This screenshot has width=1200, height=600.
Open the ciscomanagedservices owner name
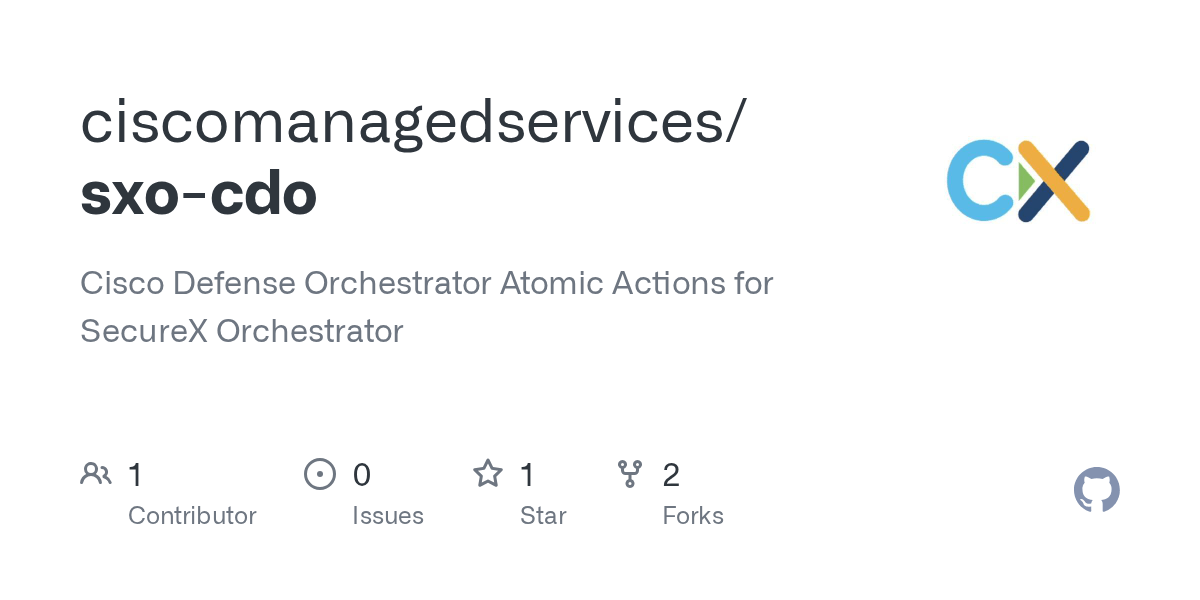(x=412, y=121)
